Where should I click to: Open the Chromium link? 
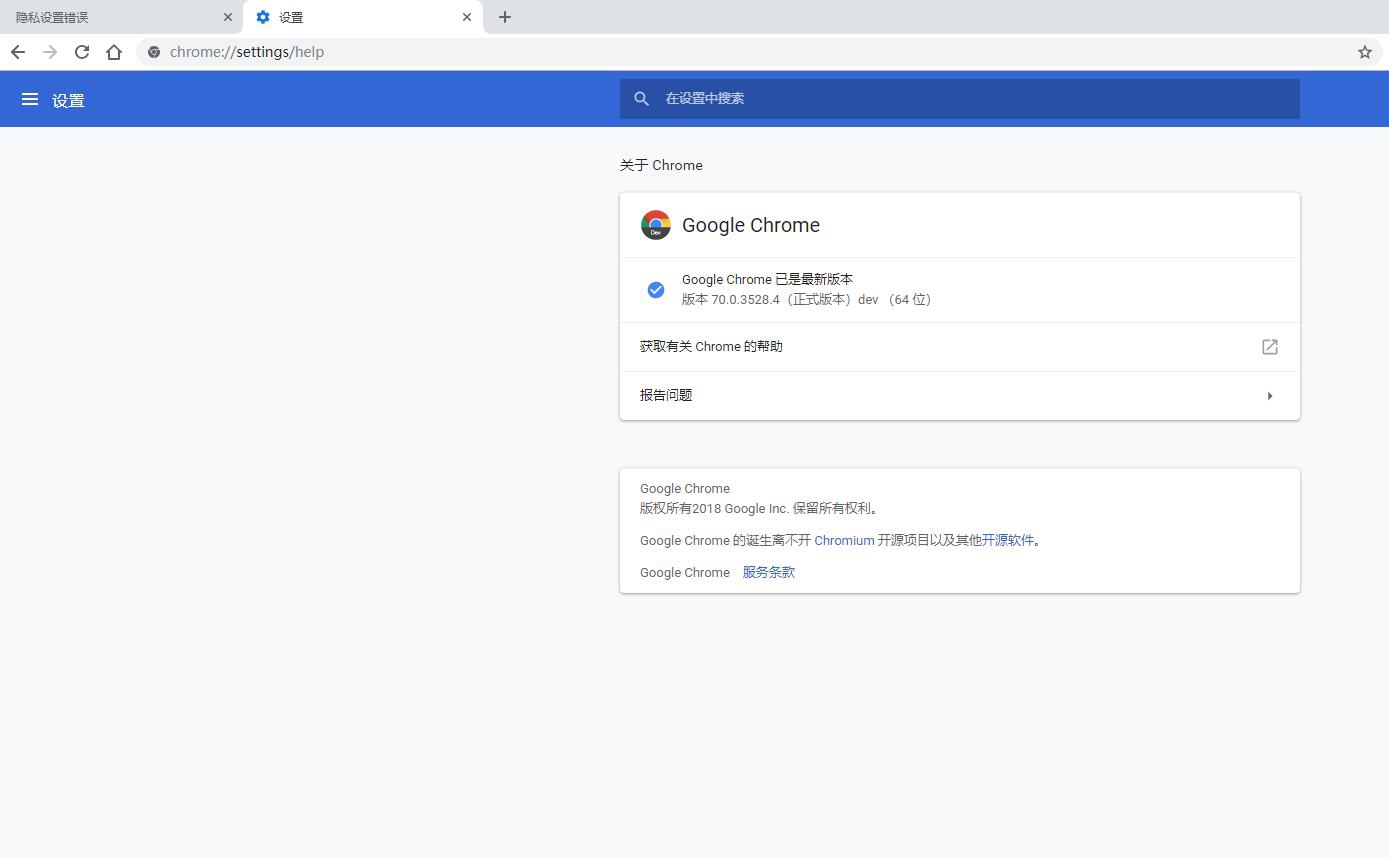click(x=844, y=540)
